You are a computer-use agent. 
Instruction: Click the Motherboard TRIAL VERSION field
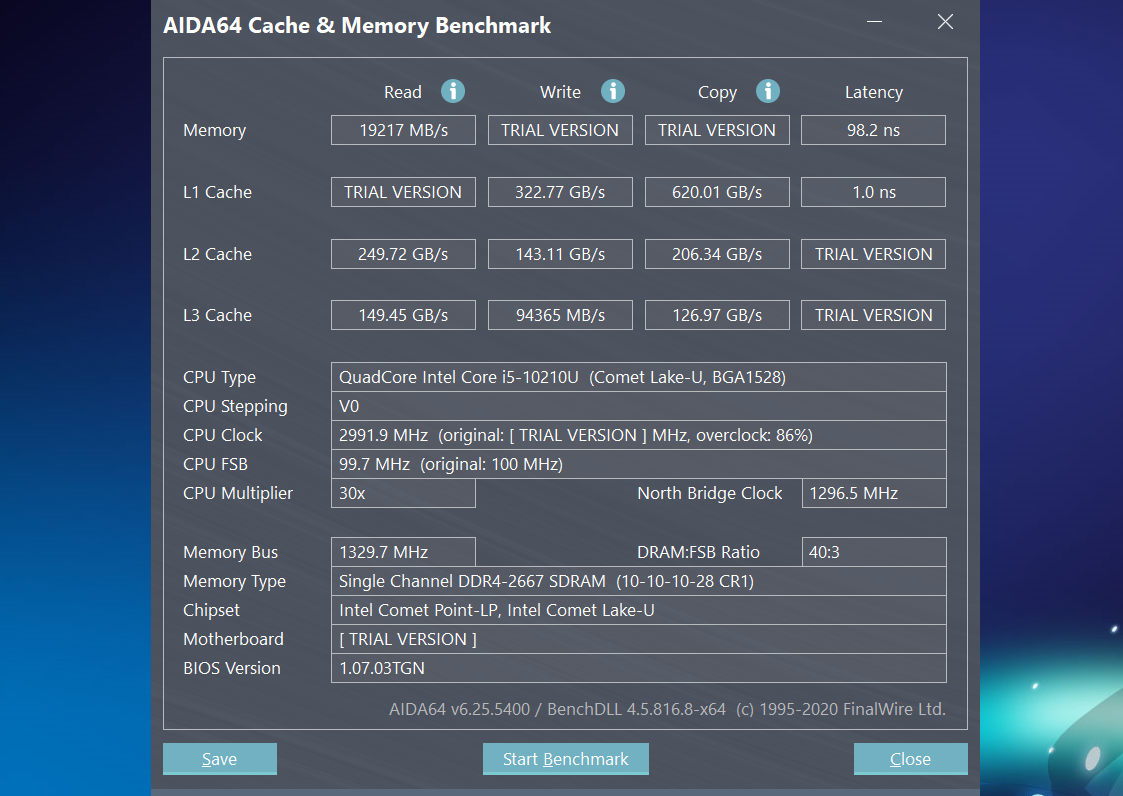(638, 639)
